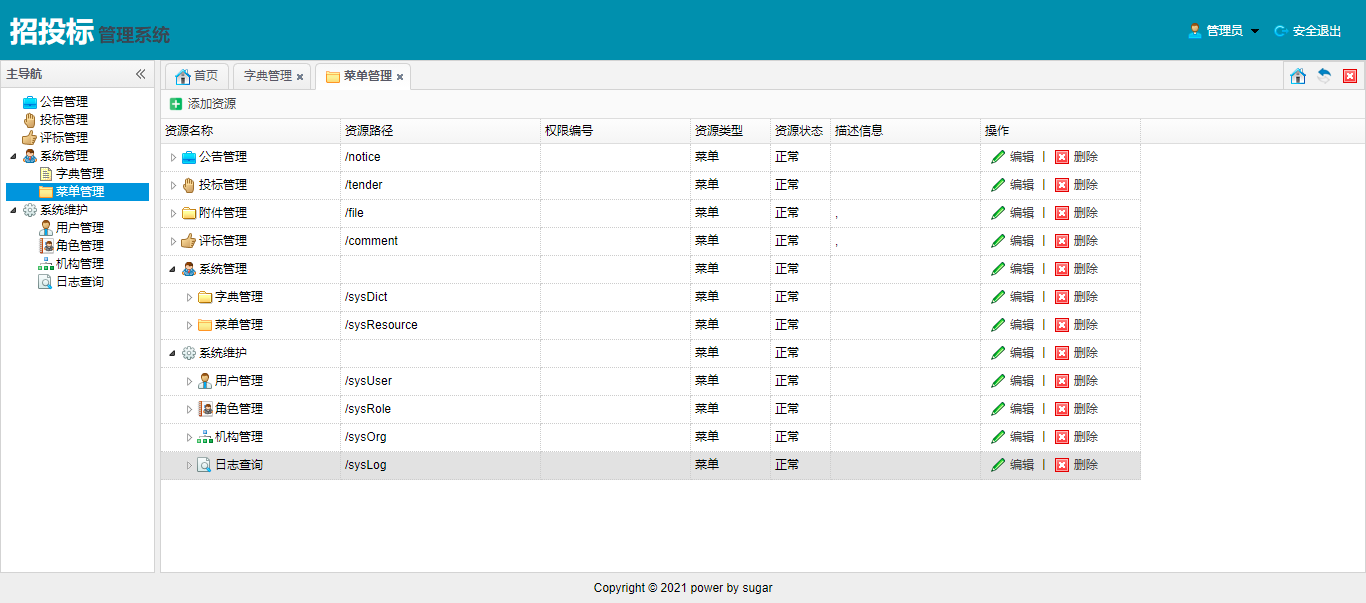This screenshot has height=603, width=1366.
Task: Click pencil edit icon for 投标管理 row
Action: click(998, 185)
